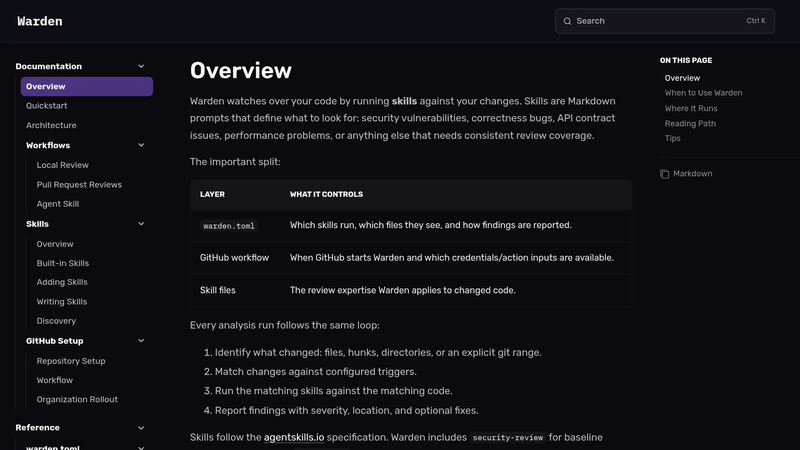This screenshot has width=800, height=450.
Task: Open the Built-in Skills page
Action: coord(63,263)
